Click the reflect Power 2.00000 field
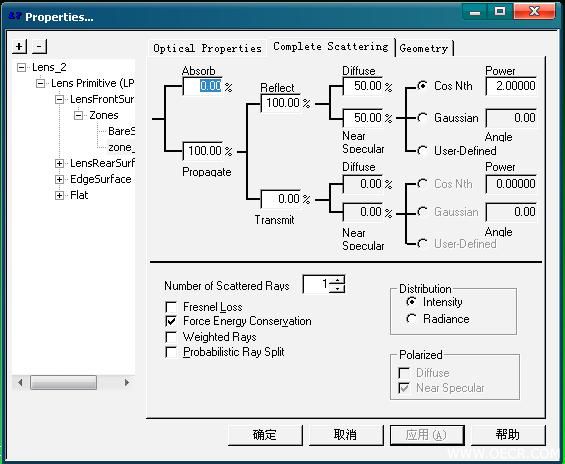This screenshot has width=565, height=464. (x=511, y=86)
